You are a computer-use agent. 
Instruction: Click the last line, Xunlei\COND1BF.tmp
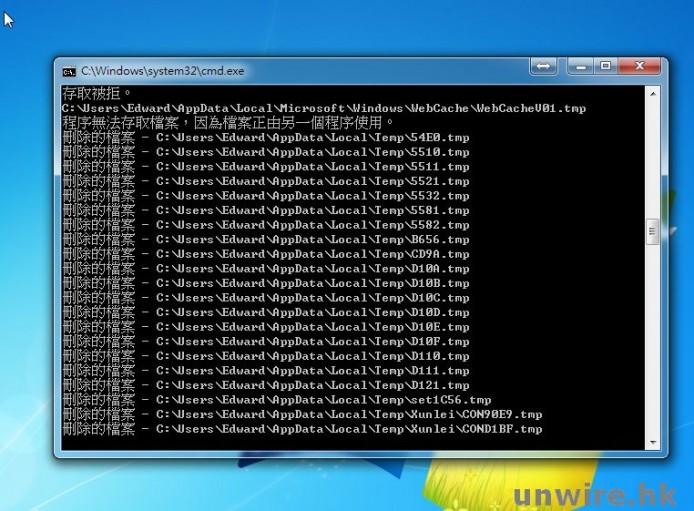click(301, 429)
